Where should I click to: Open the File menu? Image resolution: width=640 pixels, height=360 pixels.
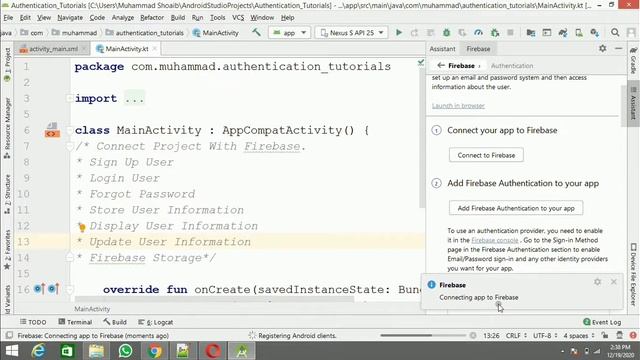click(8, 18)
